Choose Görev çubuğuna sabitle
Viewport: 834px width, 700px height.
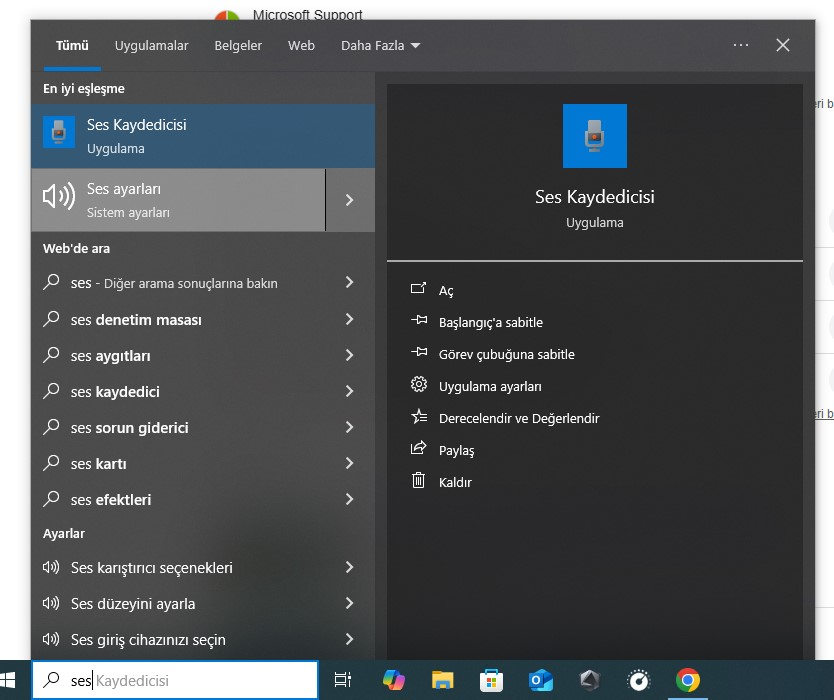pyautogui.click(x=506, y=354)
